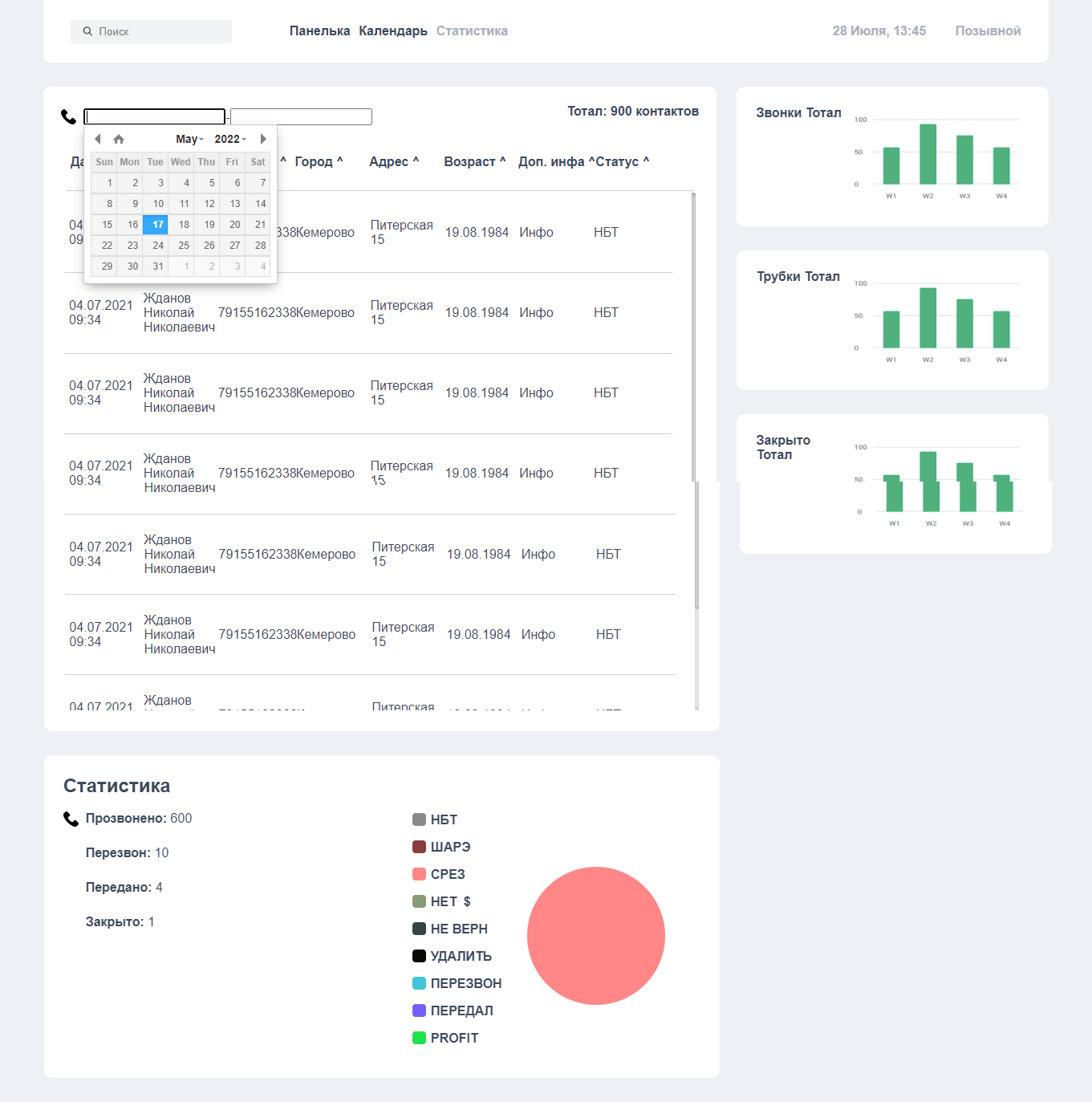This screenshot has height=1102, width=1092.
Task: Toggle PROFIT legend entry
Action: pos(445,1038)
